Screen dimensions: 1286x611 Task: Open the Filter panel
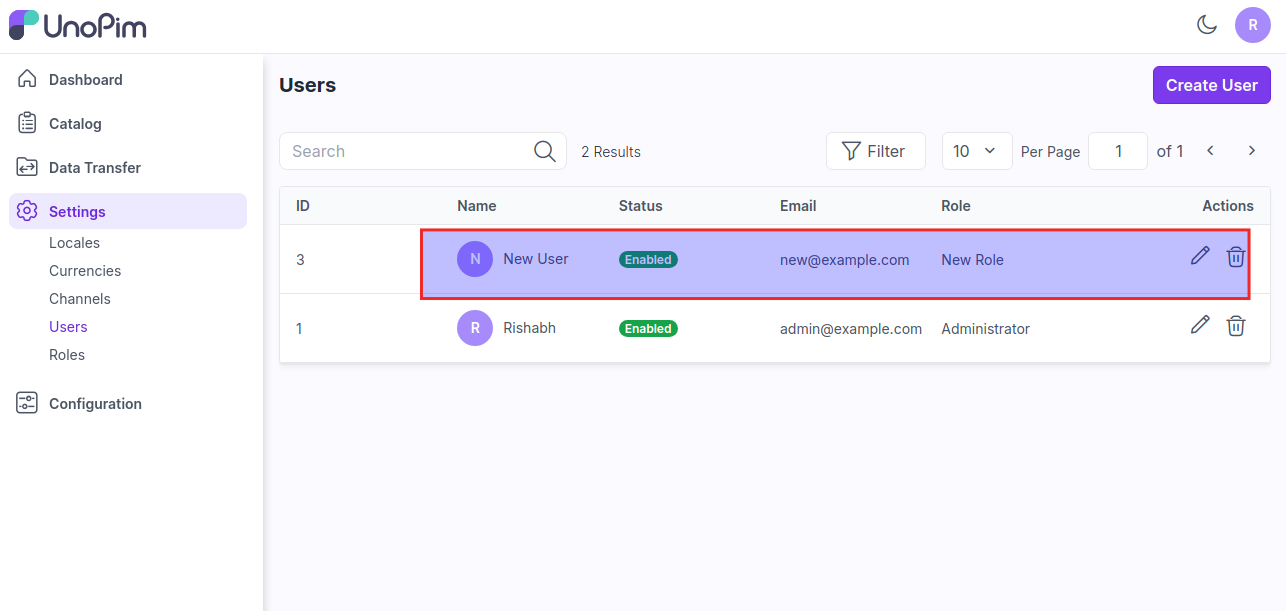click(x=875, y=151)
